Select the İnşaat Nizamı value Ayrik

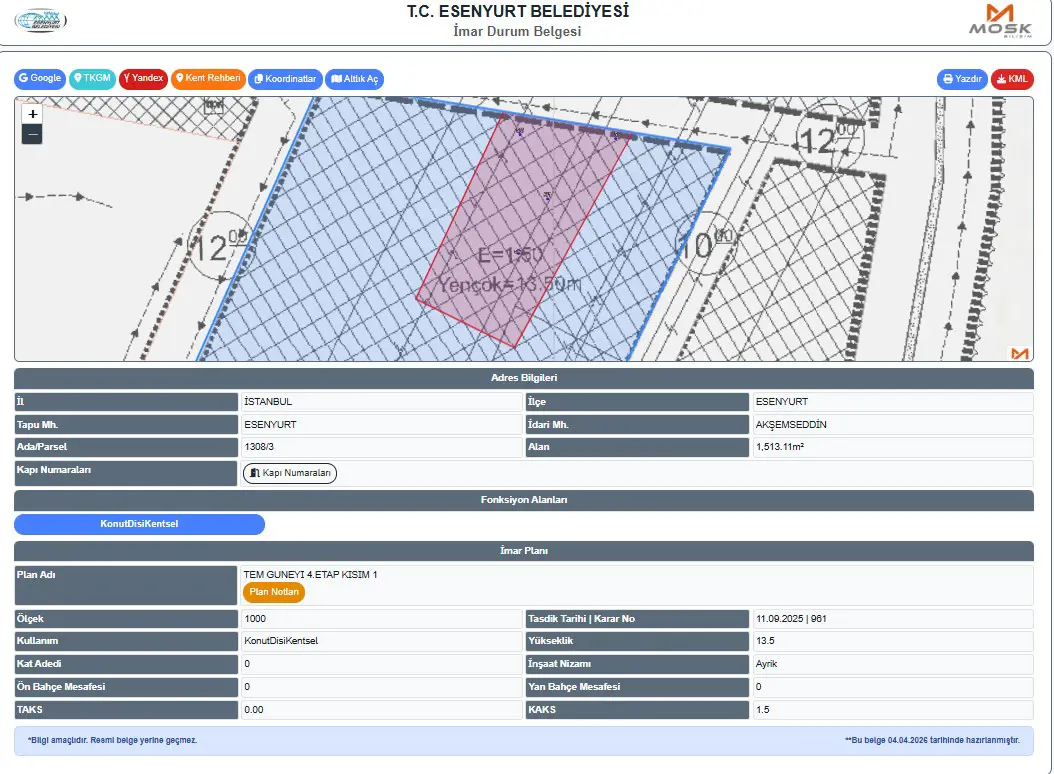[766, 664]
